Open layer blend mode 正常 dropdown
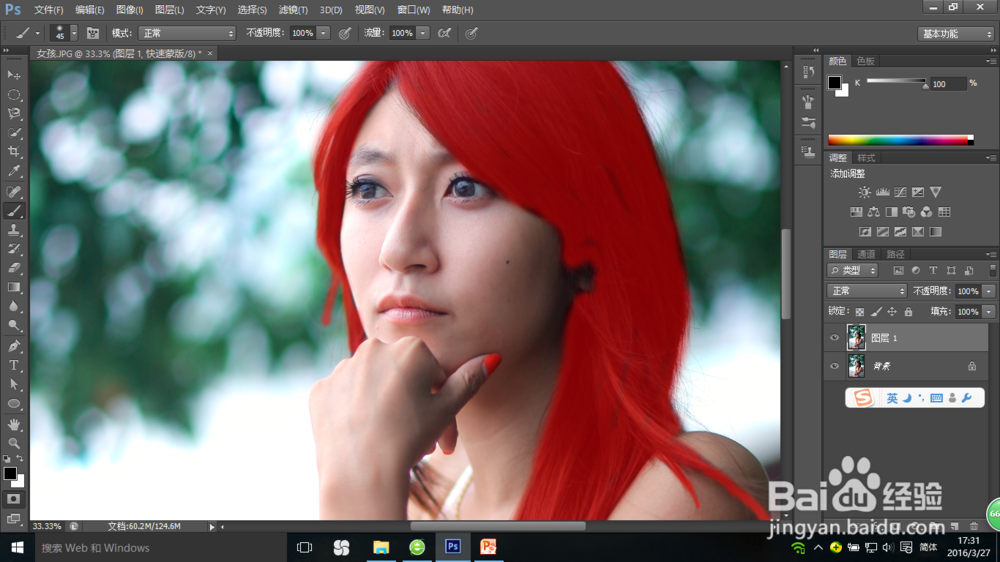The width and height of the screenshot is (1000, 562). 867,291
